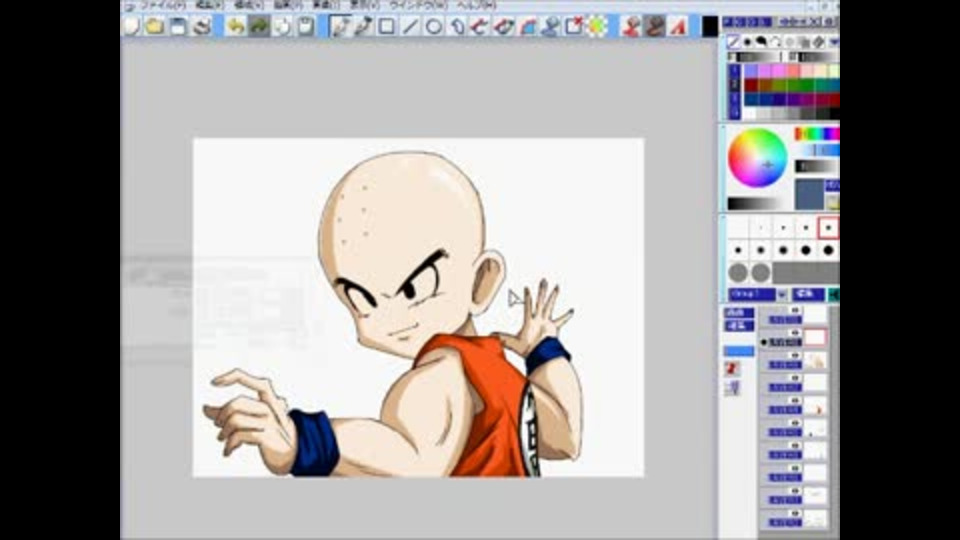
Task: Click the black foreground color box in toolbar
Action: [x=710, y=26]
